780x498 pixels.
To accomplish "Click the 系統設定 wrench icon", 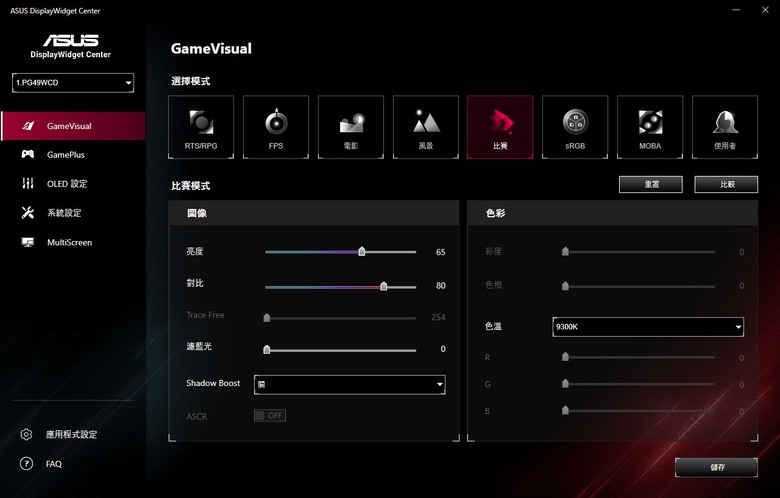I will (x=28, y=212).
